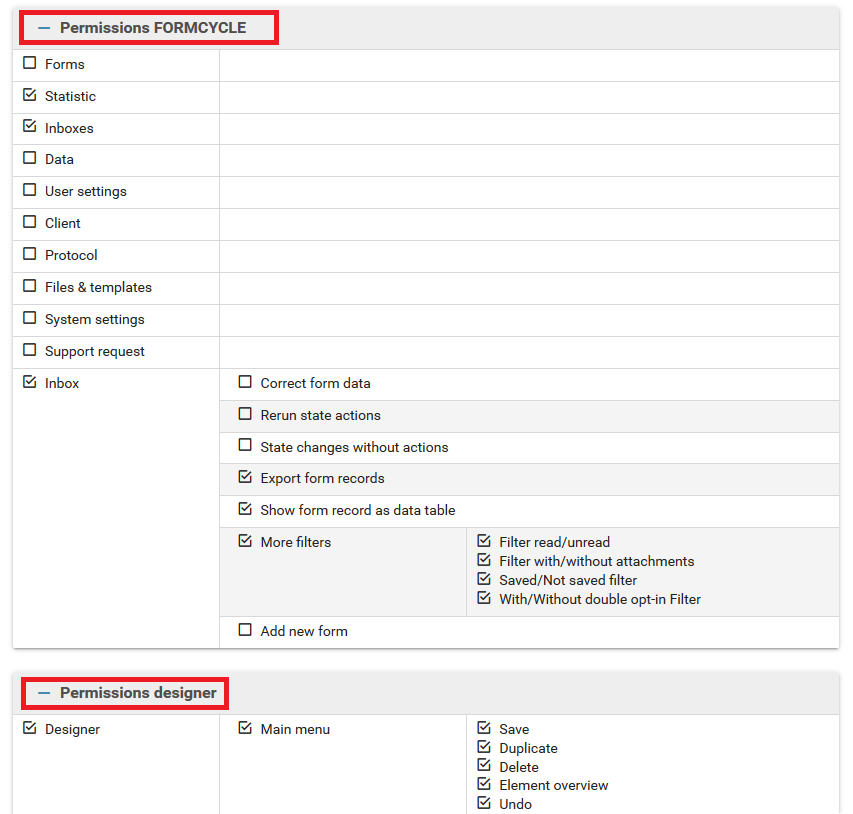Image resolution: width=853 pixels, height=814 pixels.
Task: Collapse the Permissions designer section
Action: point(44,693)
